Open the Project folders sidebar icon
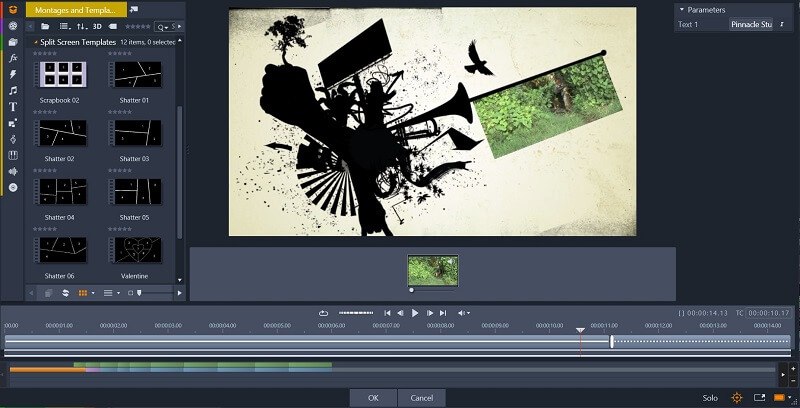The image size is (800, 408). (13, 42)
